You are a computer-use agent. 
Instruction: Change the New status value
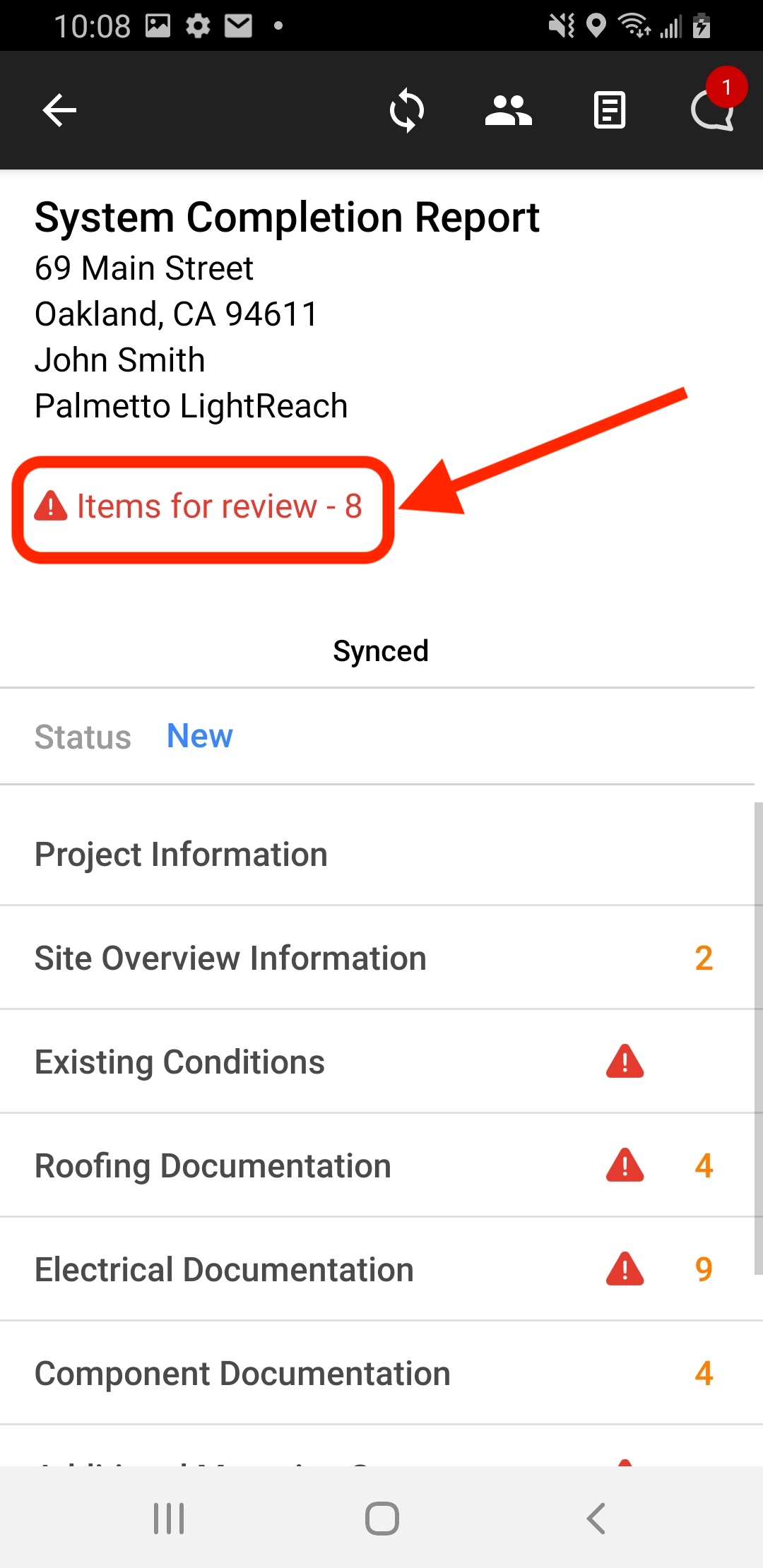[199, 736]
